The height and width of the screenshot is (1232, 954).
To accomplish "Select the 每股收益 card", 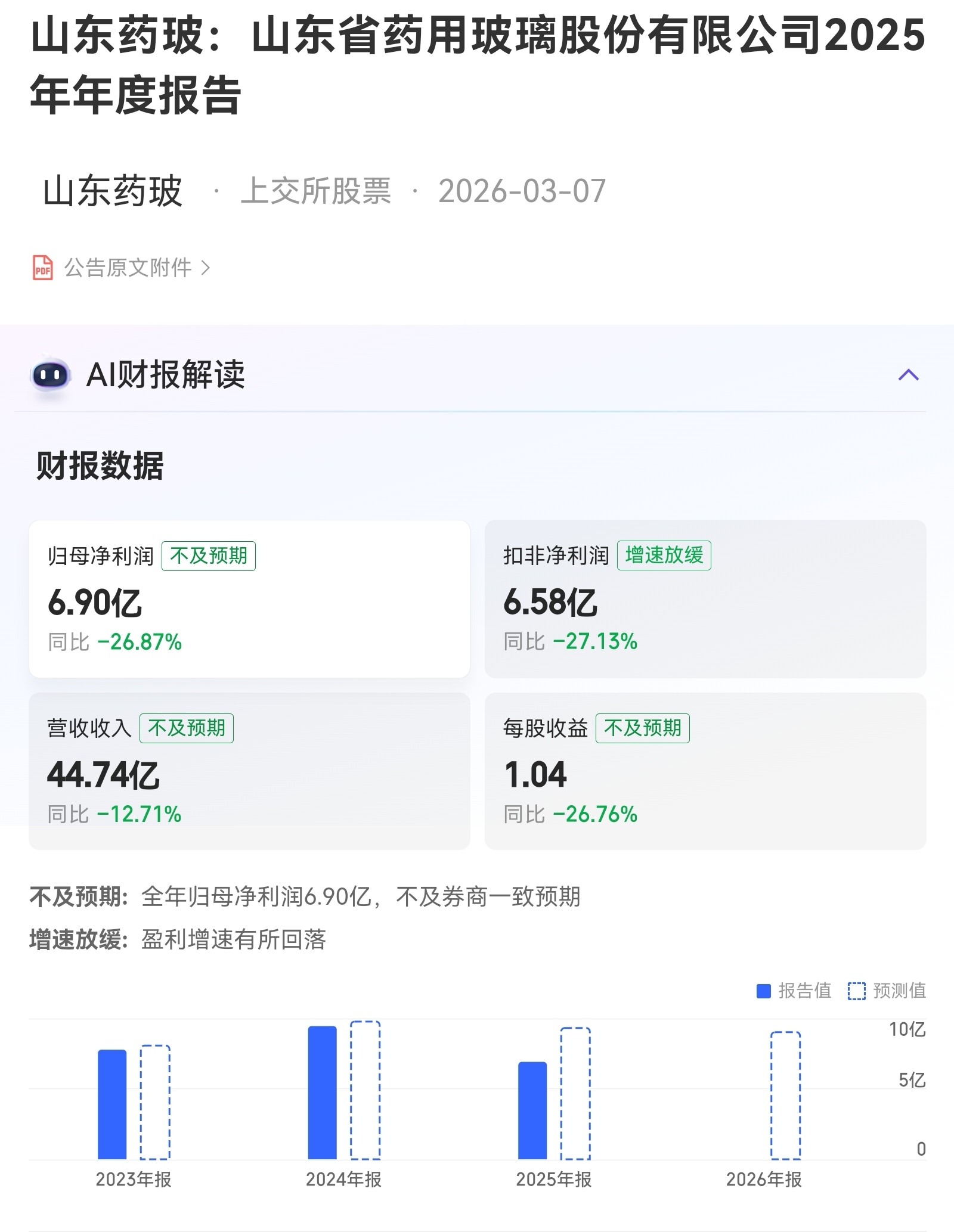I will (x=705, y=771).
